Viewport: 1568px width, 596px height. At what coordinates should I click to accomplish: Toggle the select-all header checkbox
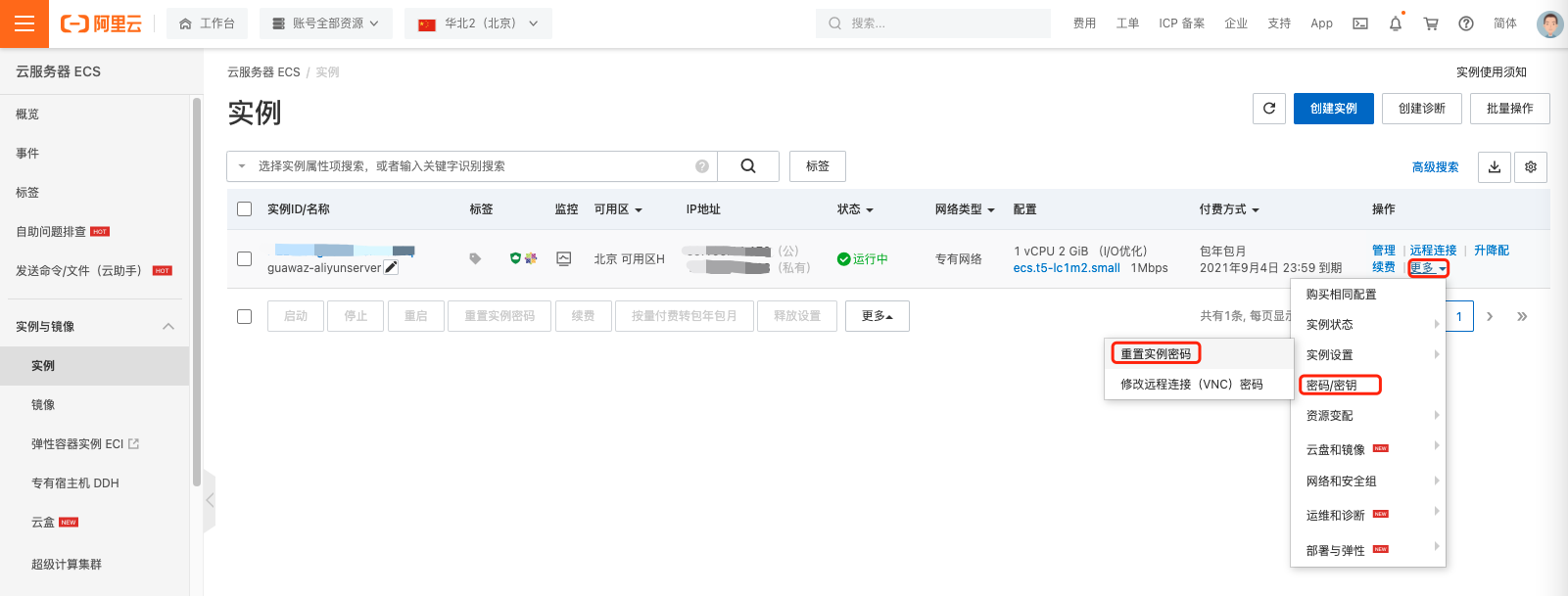tap(245, 208)
